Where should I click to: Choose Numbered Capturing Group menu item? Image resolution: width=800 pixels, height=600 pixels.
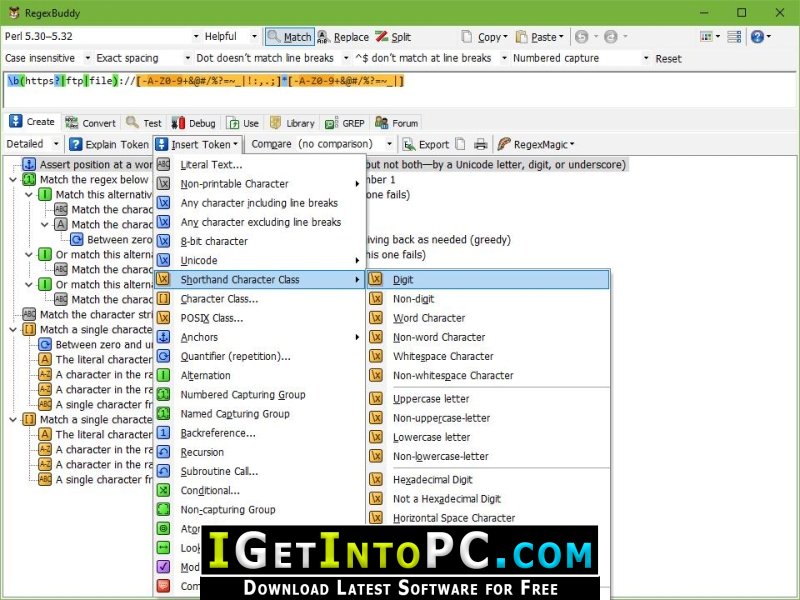tap(260, 394)
